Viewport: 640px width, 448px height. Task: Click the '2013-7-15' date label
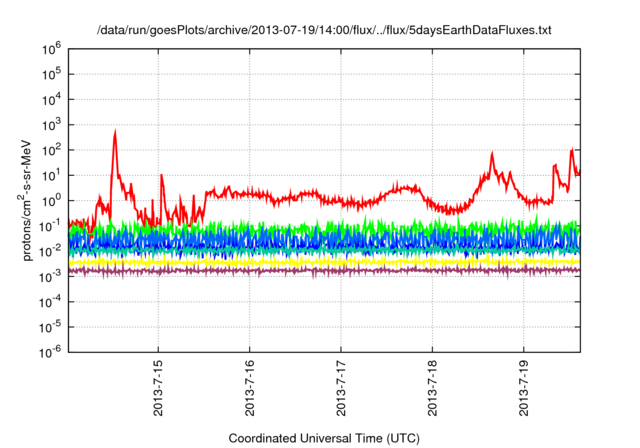pos(158,388)
